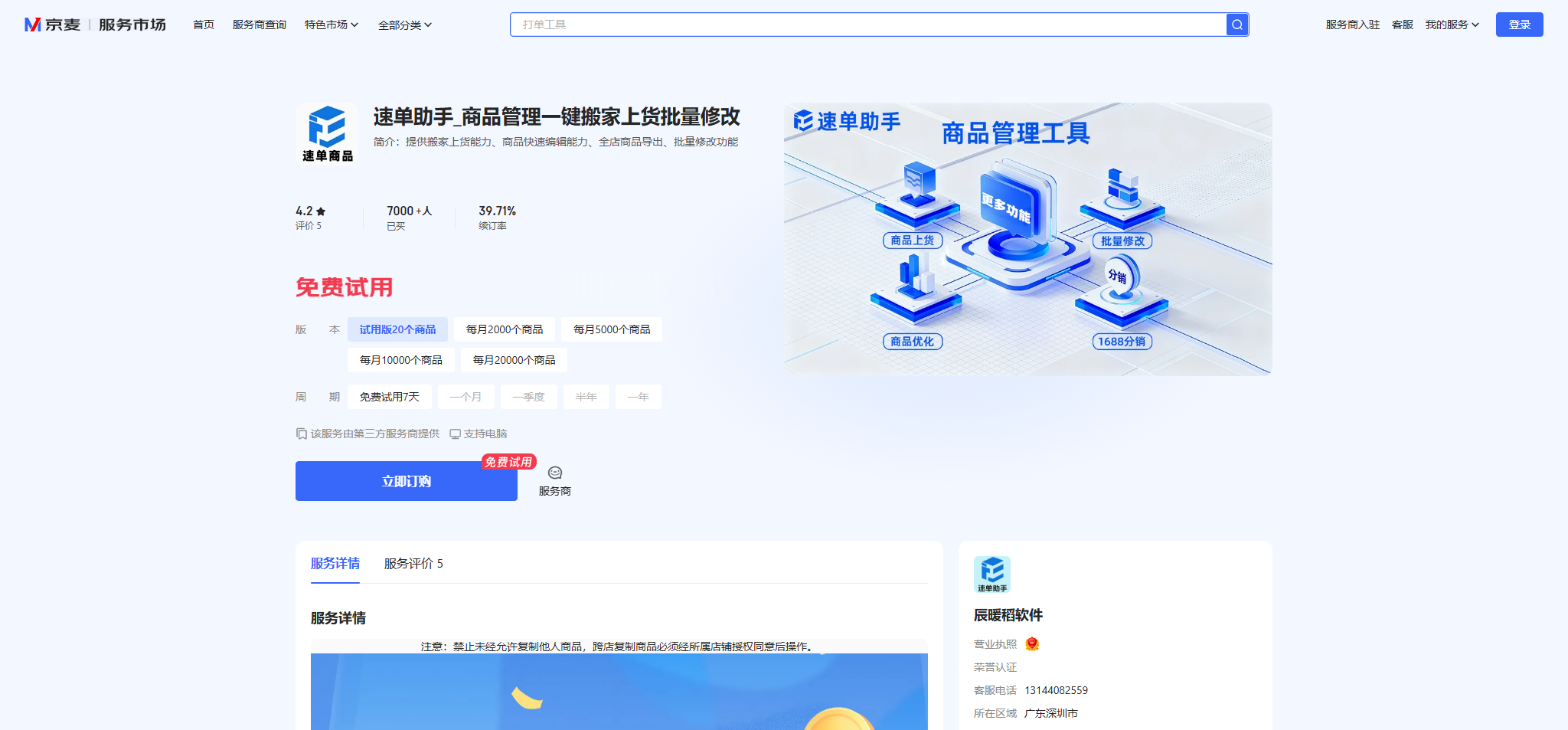The image size is (1568, 730).
Task: Choose period 免费试用7天
Action: (x=390, y=397)
